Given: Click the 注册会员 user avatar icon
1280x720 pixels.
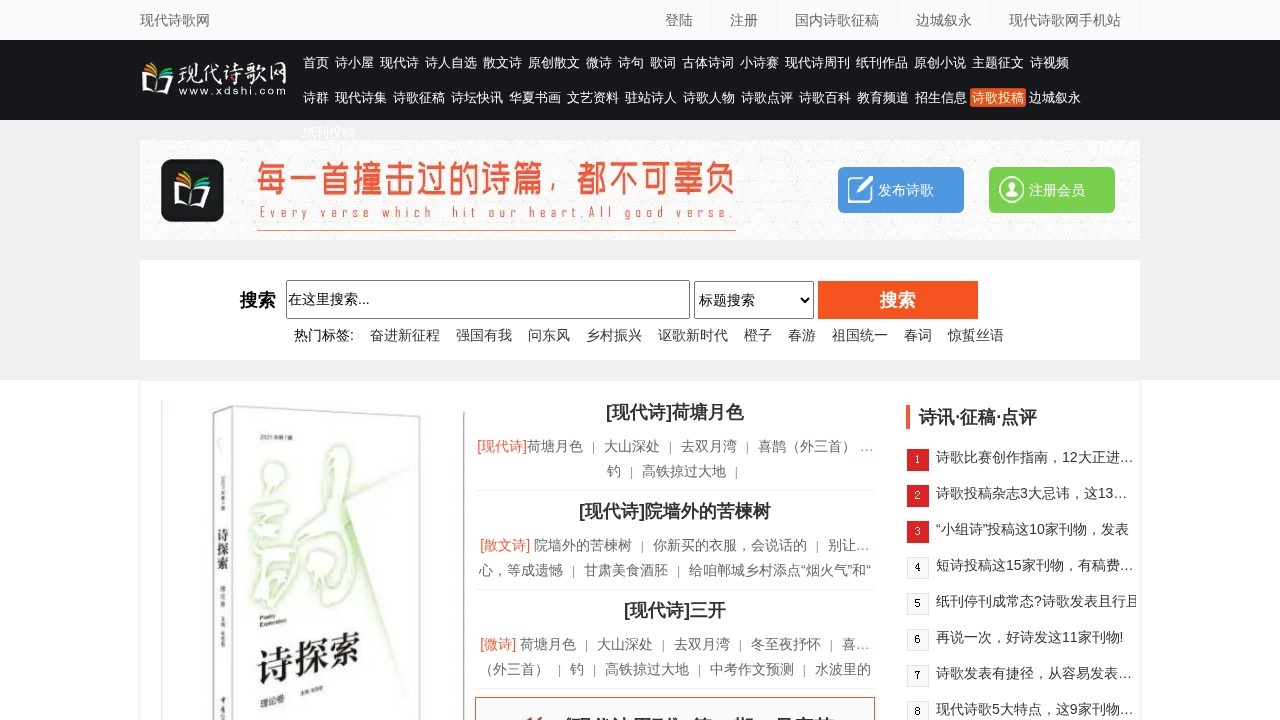Looking at the screenshot, I should (1011, 190).
